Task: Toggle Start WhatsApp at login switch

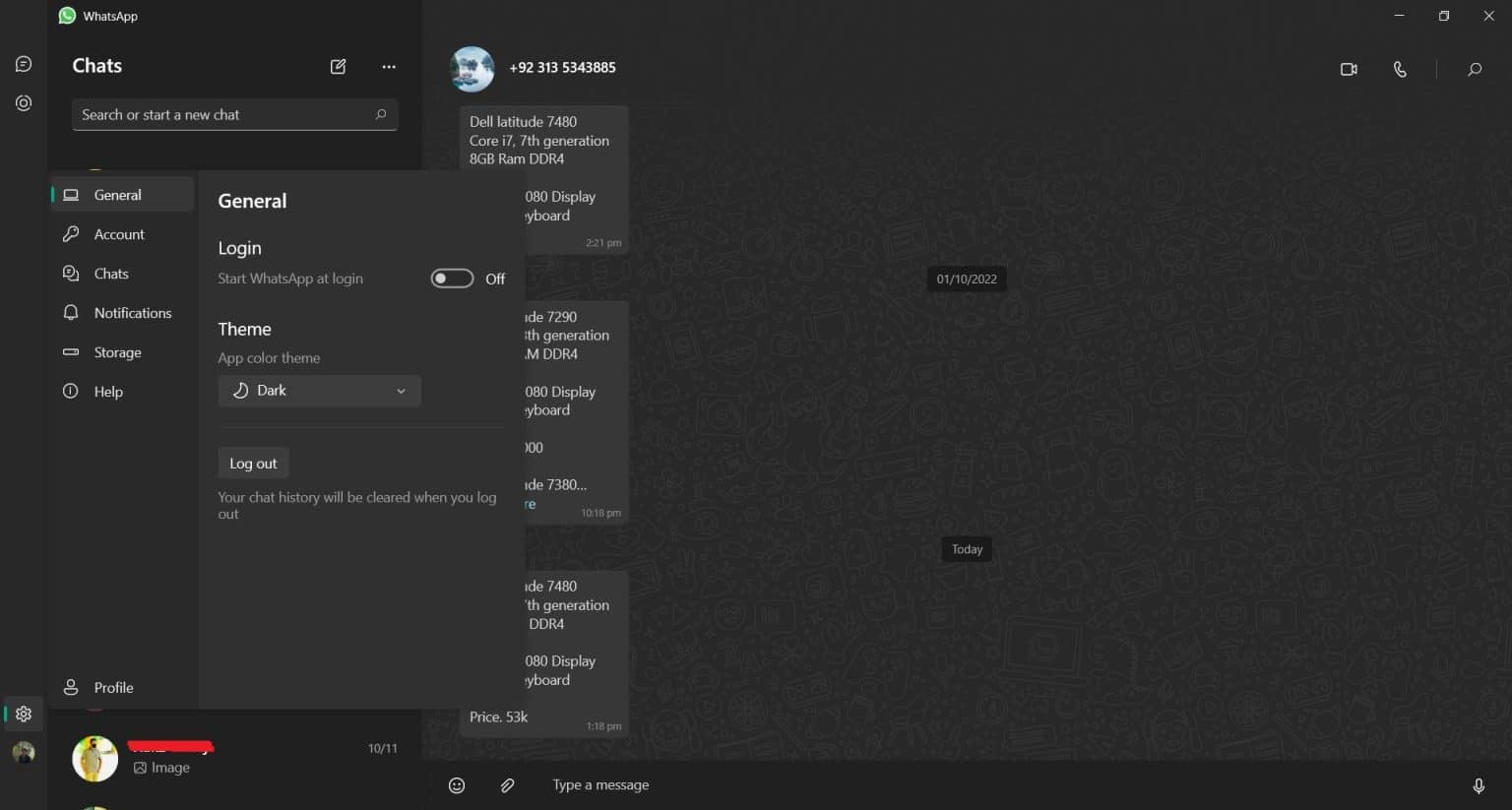Action: 452,279
